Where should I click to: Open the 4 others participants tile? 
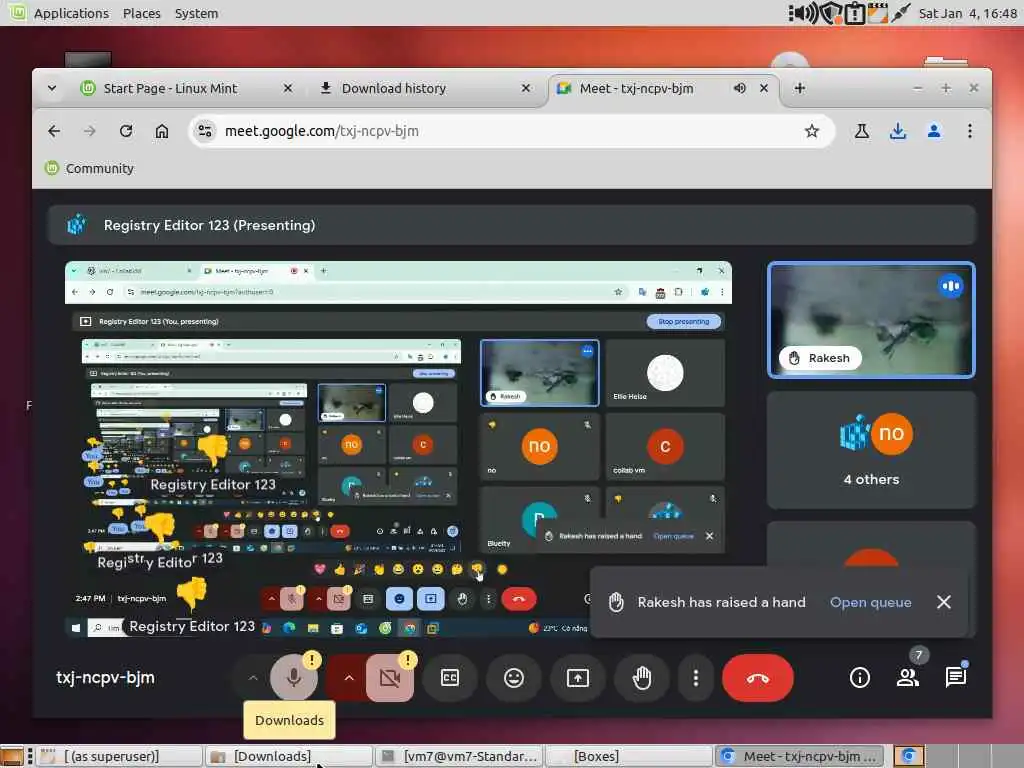[871, 450]
